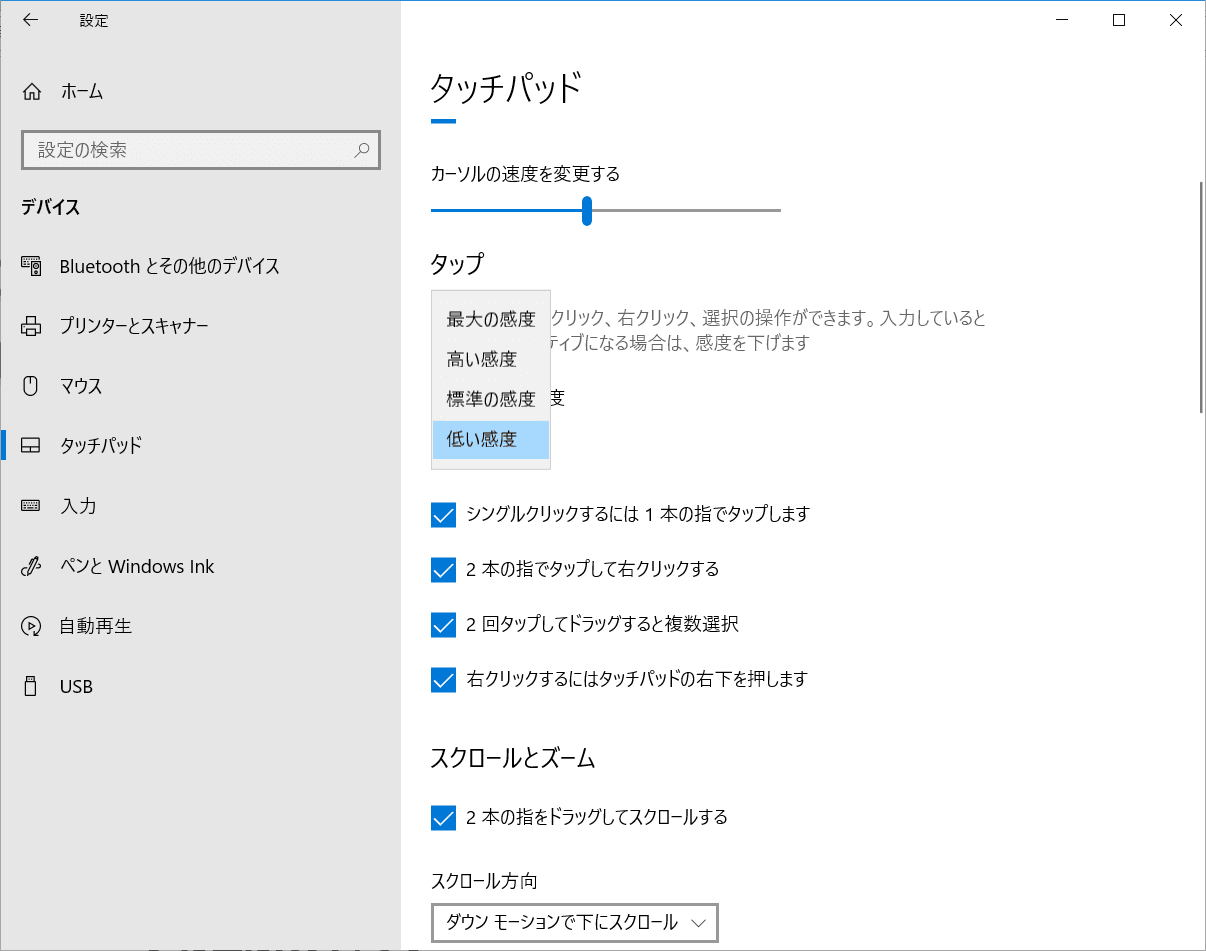Click the カーソルの速度 slider handle
Screen dimensions: 1206x951
pyautogui.click(x=587, y=211)
